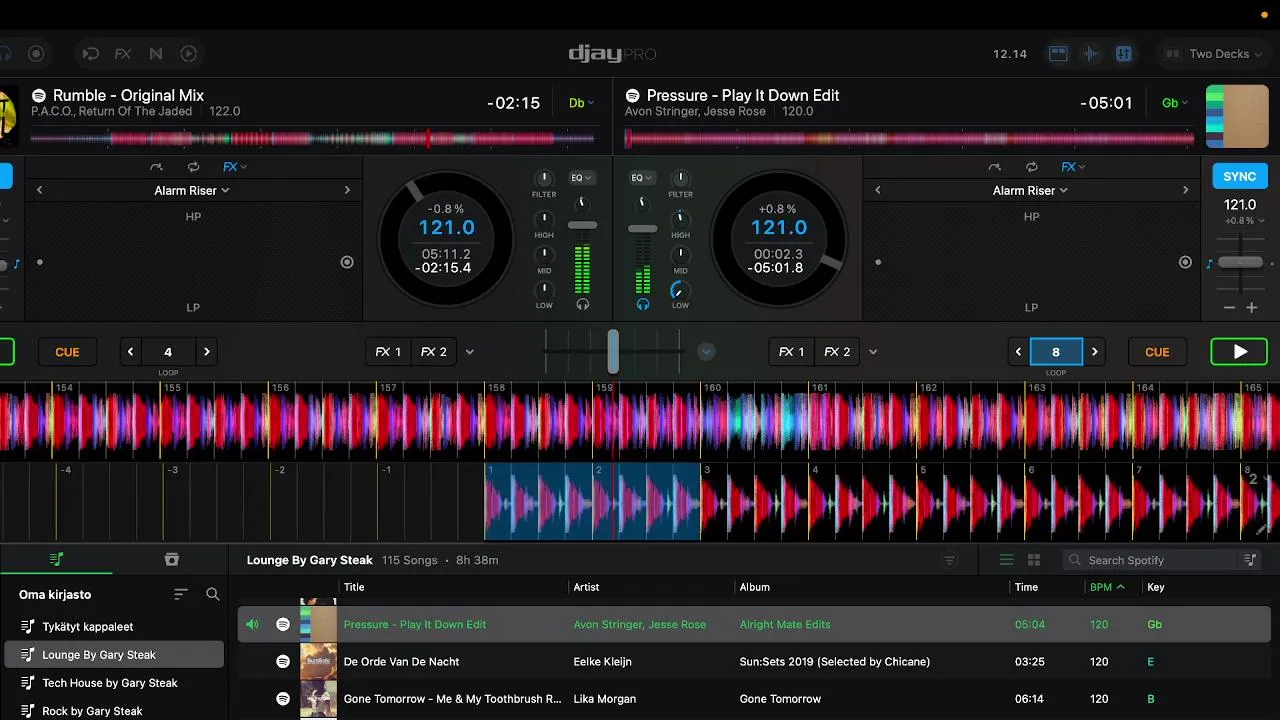1280x720 pixels.
Task: Select the Tech House by Gary Steak playlist
Action: (x=112, y=683)
